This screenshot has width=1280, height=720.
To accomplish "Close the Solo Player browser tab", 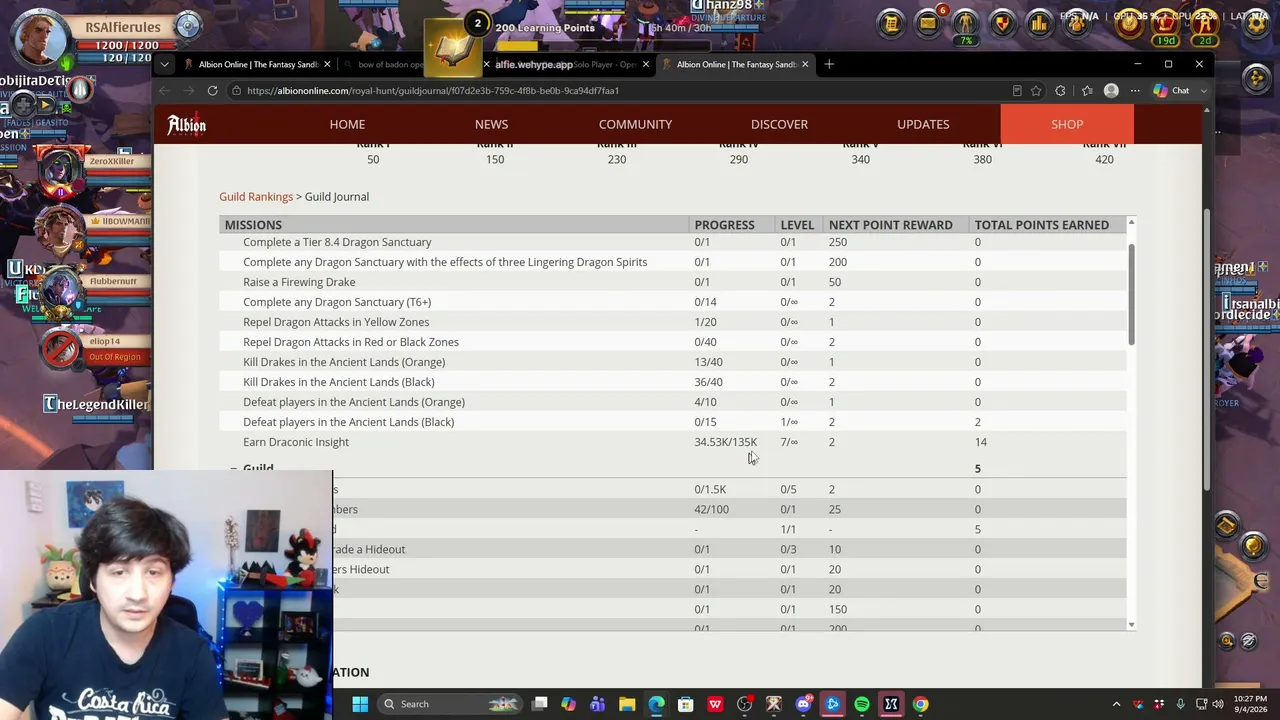I will click(x=646, y=64).
